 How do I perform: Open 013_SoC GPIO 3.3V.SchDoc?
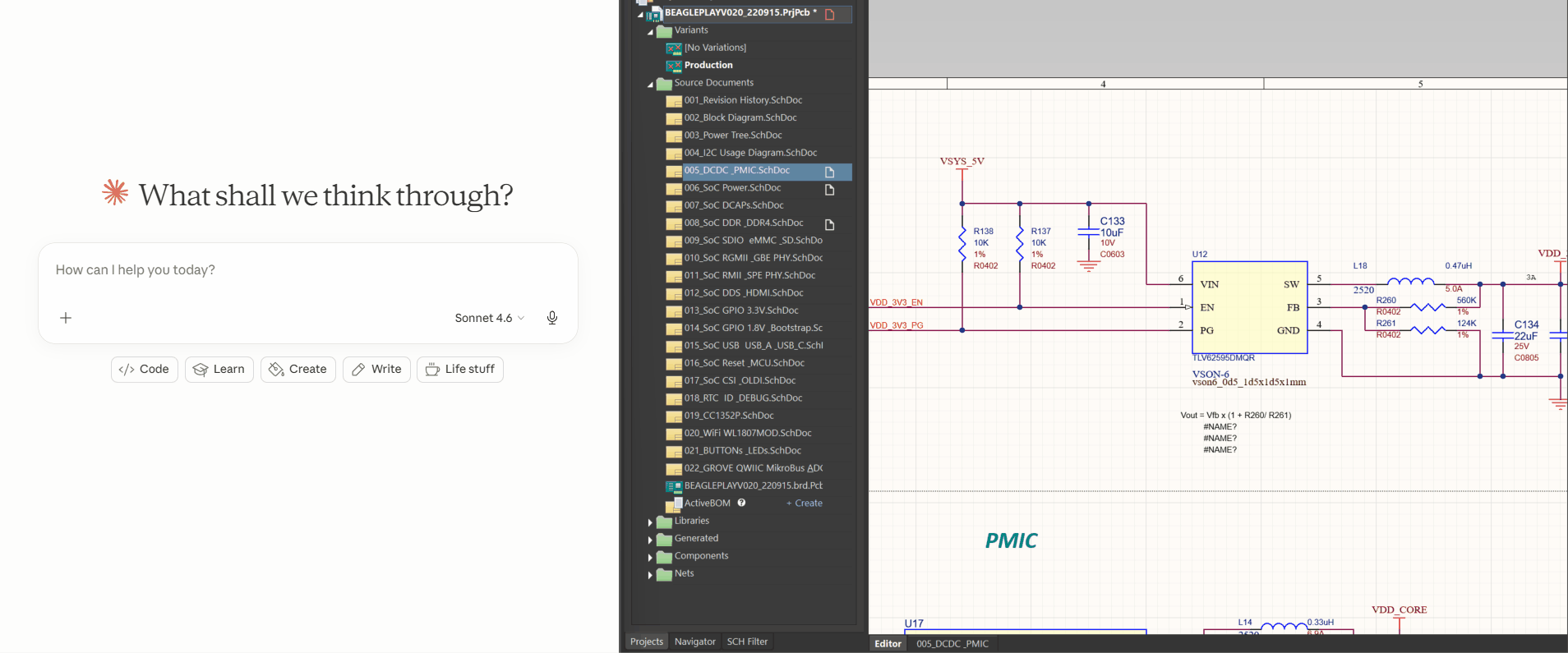(x=741, y=310)
